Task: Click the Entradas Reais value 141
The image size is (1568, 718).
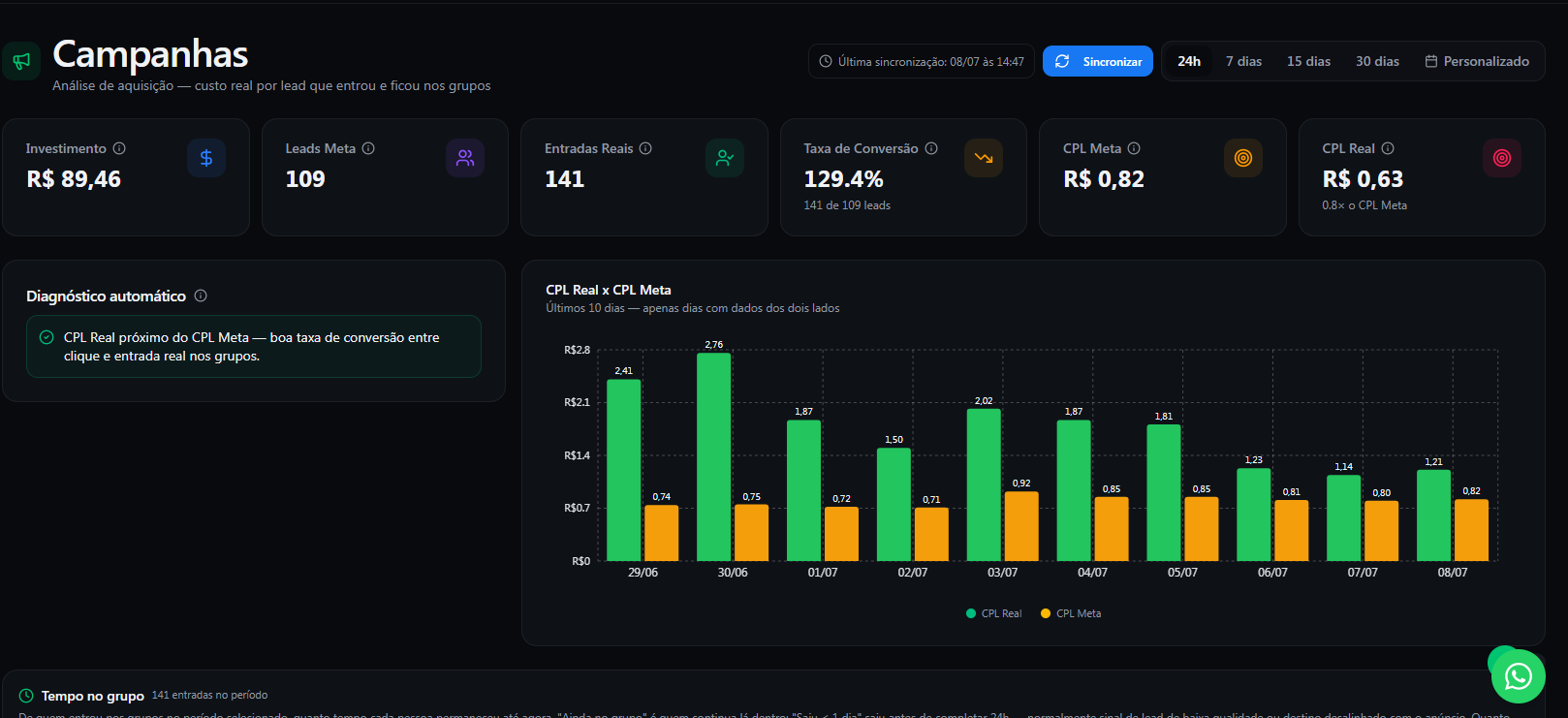Action: pyautogui.click(x=565, y=179)
